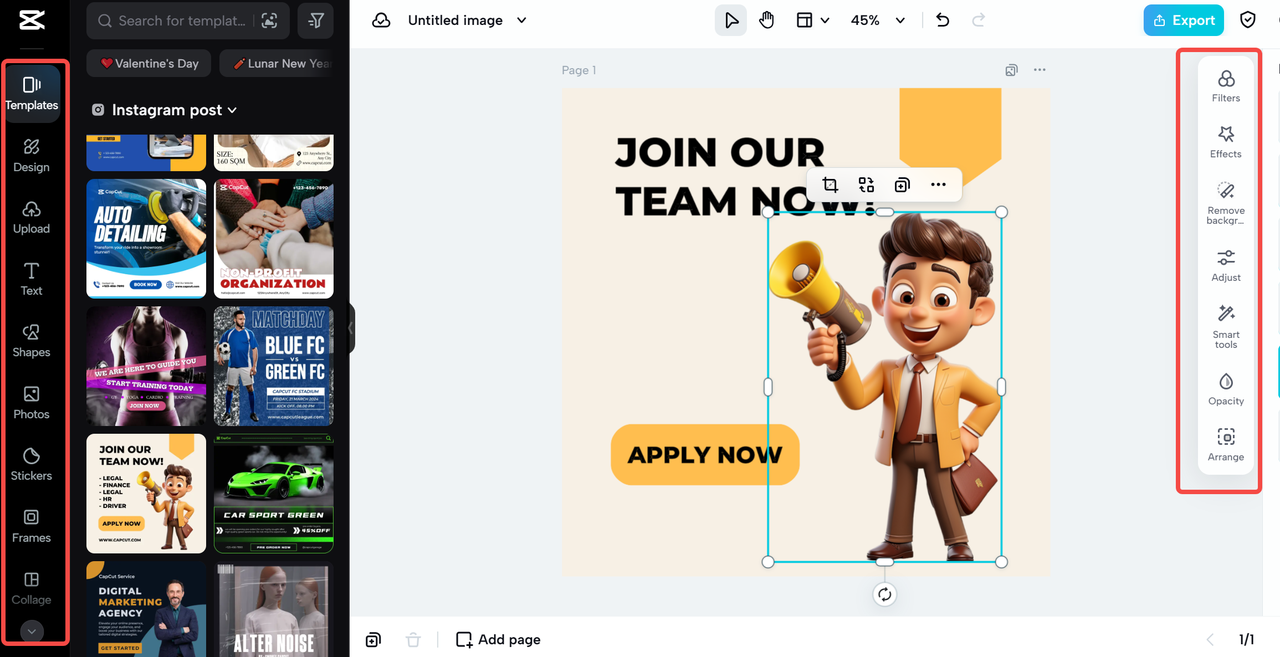Click the shield icon next to Export
Viewport: 1280px width, 657px height.
point(1248,20)
